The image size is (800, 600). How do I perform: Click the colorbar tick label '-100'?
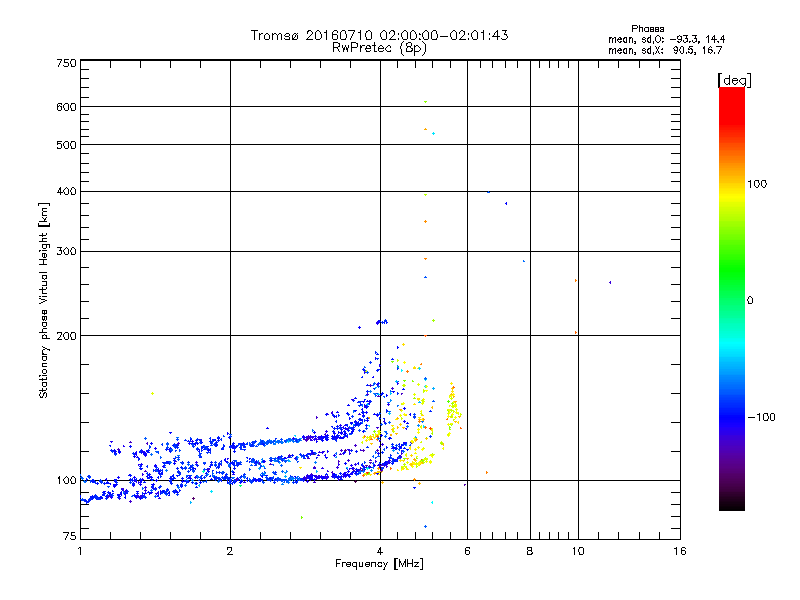[x=761, y=417]
